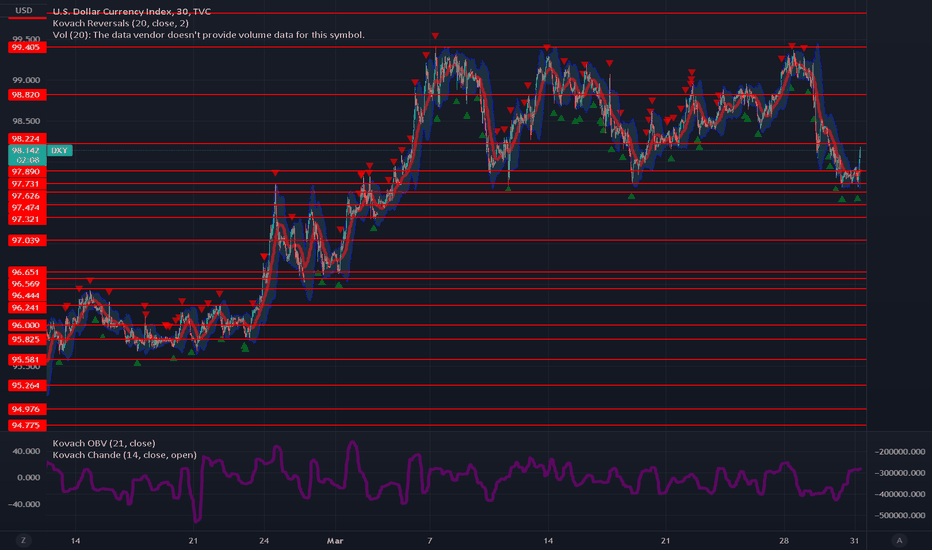Select the 96.444 price level label
Image resolution: width=932 pixels, height=550 pixels.
[x=27, y=296]
